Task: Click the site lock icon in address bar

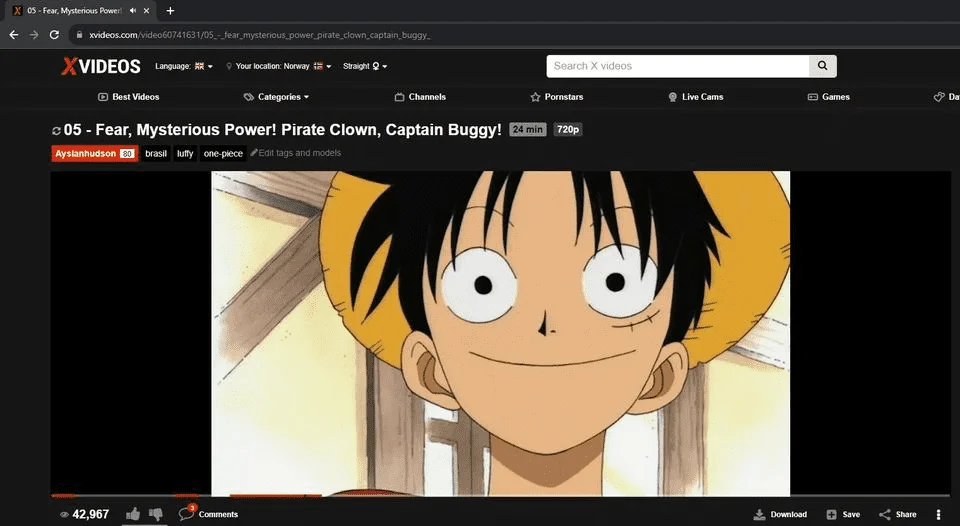Action: (x=79, y=35)
